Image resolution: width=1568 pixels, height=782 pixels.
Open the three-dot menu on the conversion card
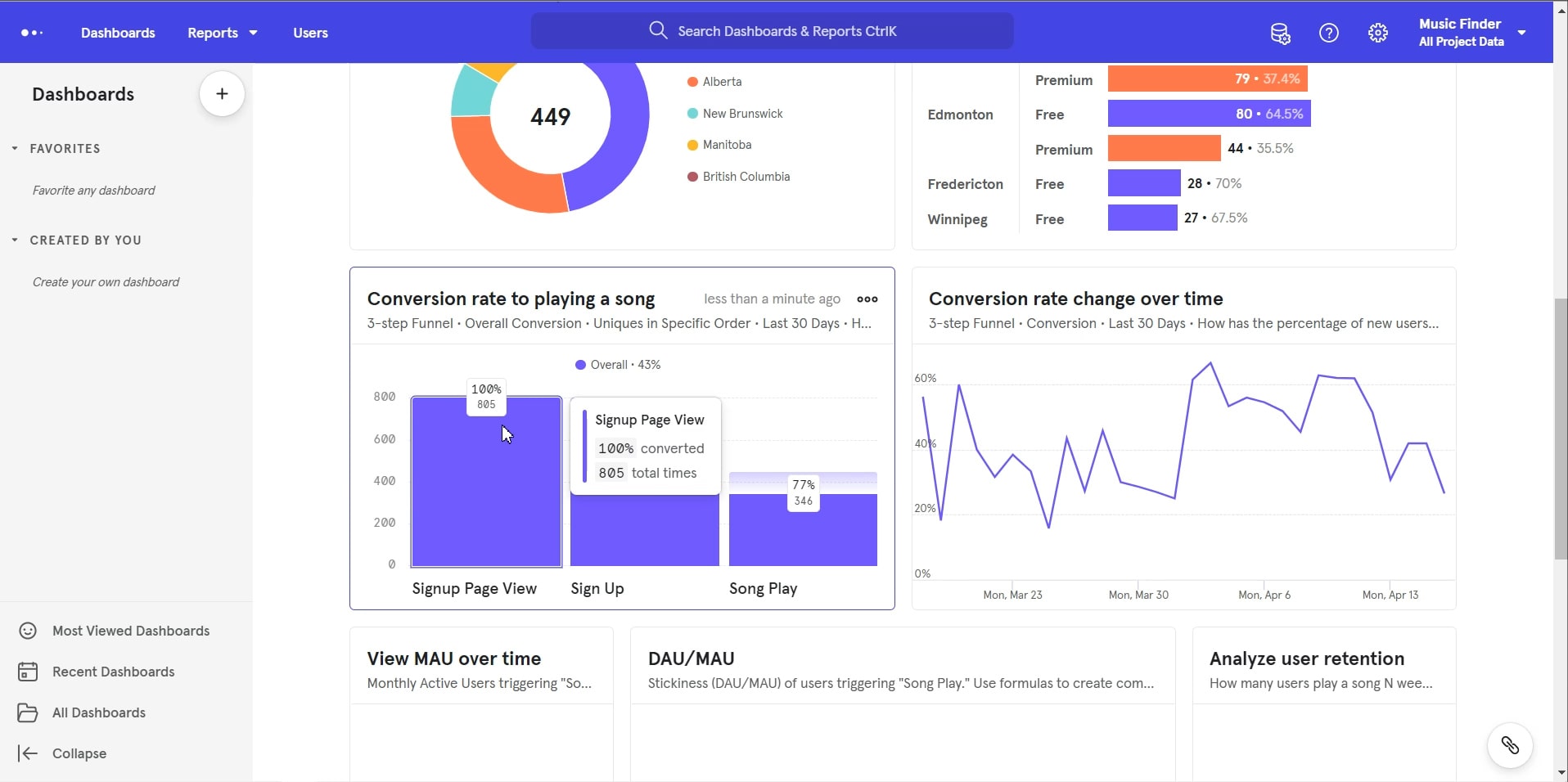point(867,299)
